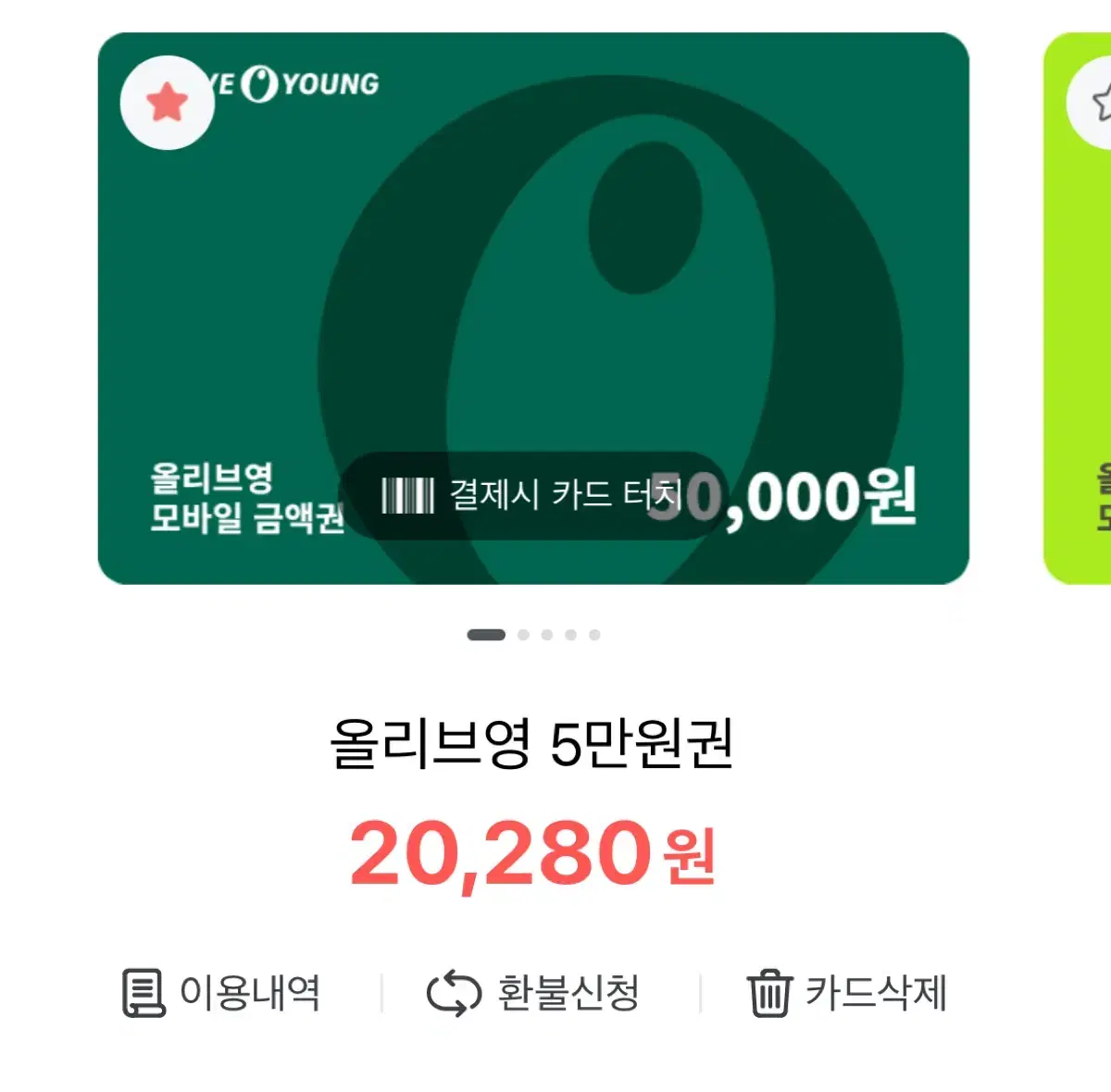Image resolution: width=1111 pixels, height=1092 pixels.
Task: Select the active first carousel page indicator
Action: 486,635
